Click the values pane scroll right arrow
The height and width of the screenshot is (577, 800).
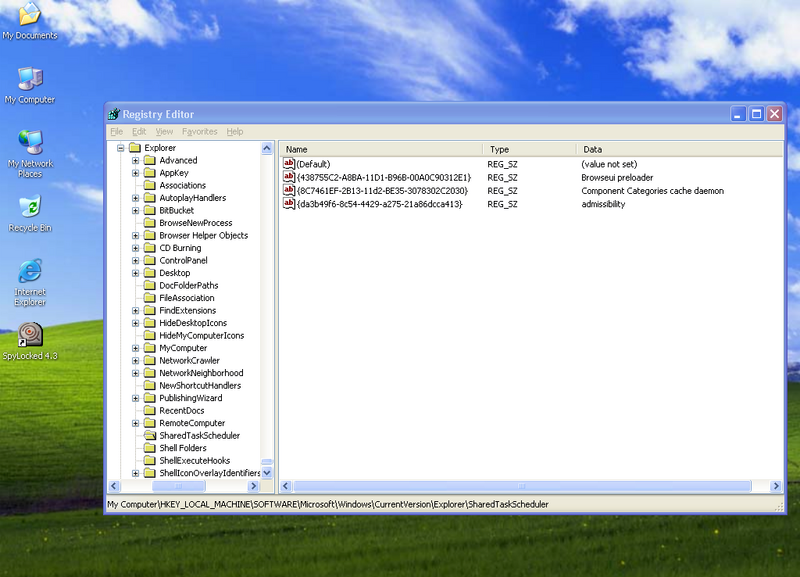coord(776,486)
